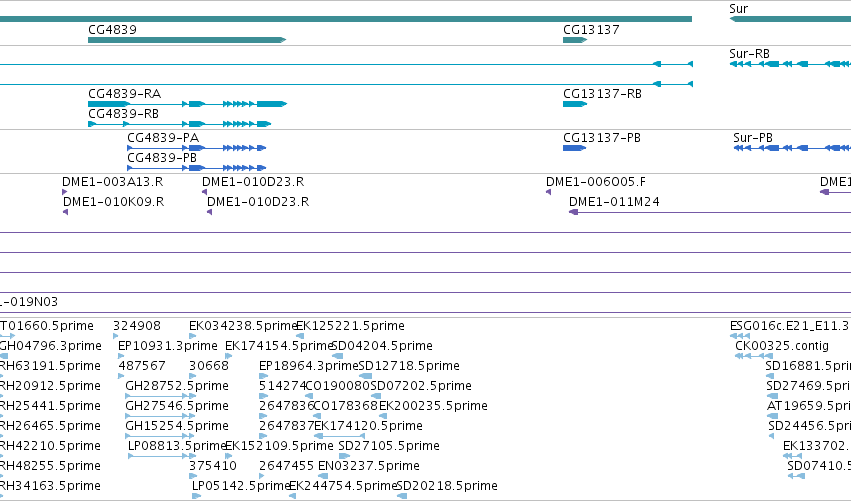Image resolution: width=851 pixels, height=501 pixels.
Task: Open the CO178368 EST label
Action: pos(346,406)
